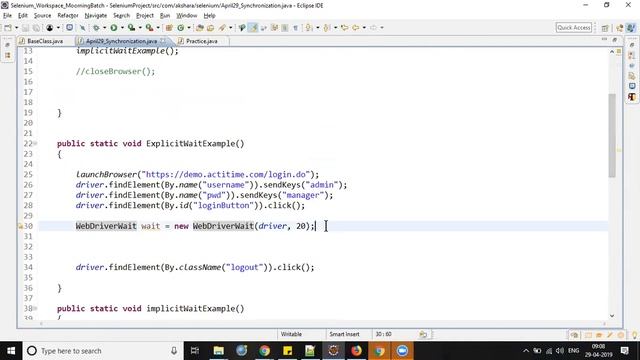Expand the Next Annotation dropdown arrow
Screen dimensions: 640x360
[318, 28]
